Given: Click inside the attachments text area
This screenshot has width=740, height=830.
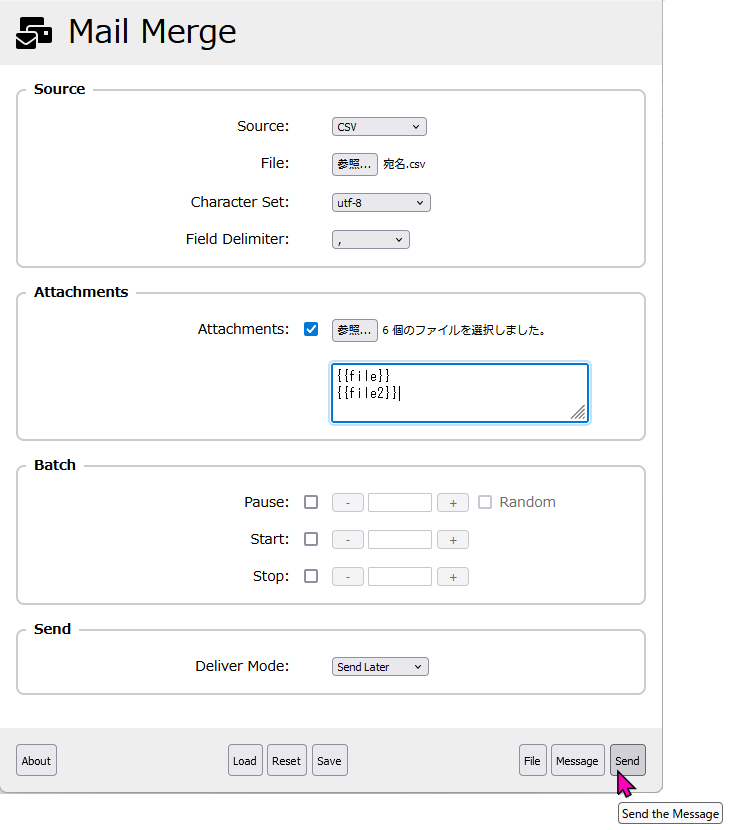Looking at the screenshot, I should [x=459, y=393].
